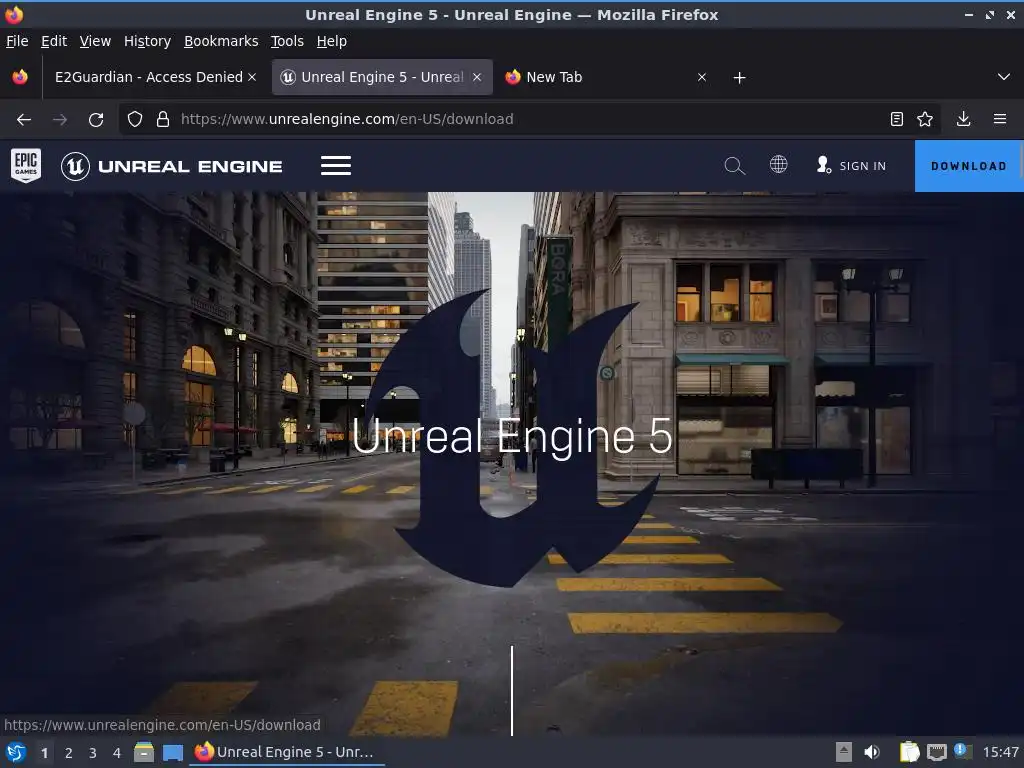The width and height of the screenshot is (1024, 768).
Task: Reload the current page
Action: [96, 119]
